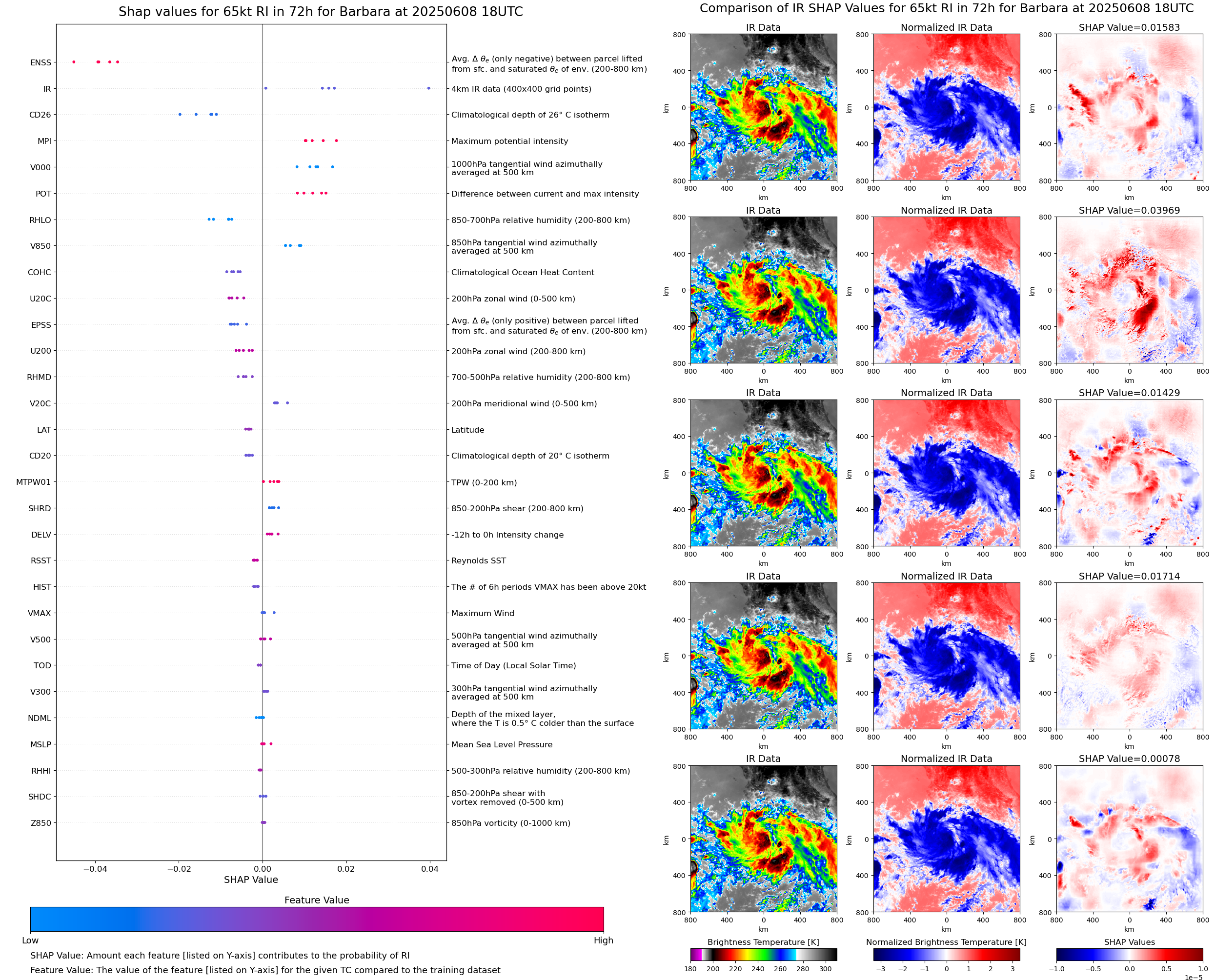Click the rightmost IR row data point

click(428, 88)
